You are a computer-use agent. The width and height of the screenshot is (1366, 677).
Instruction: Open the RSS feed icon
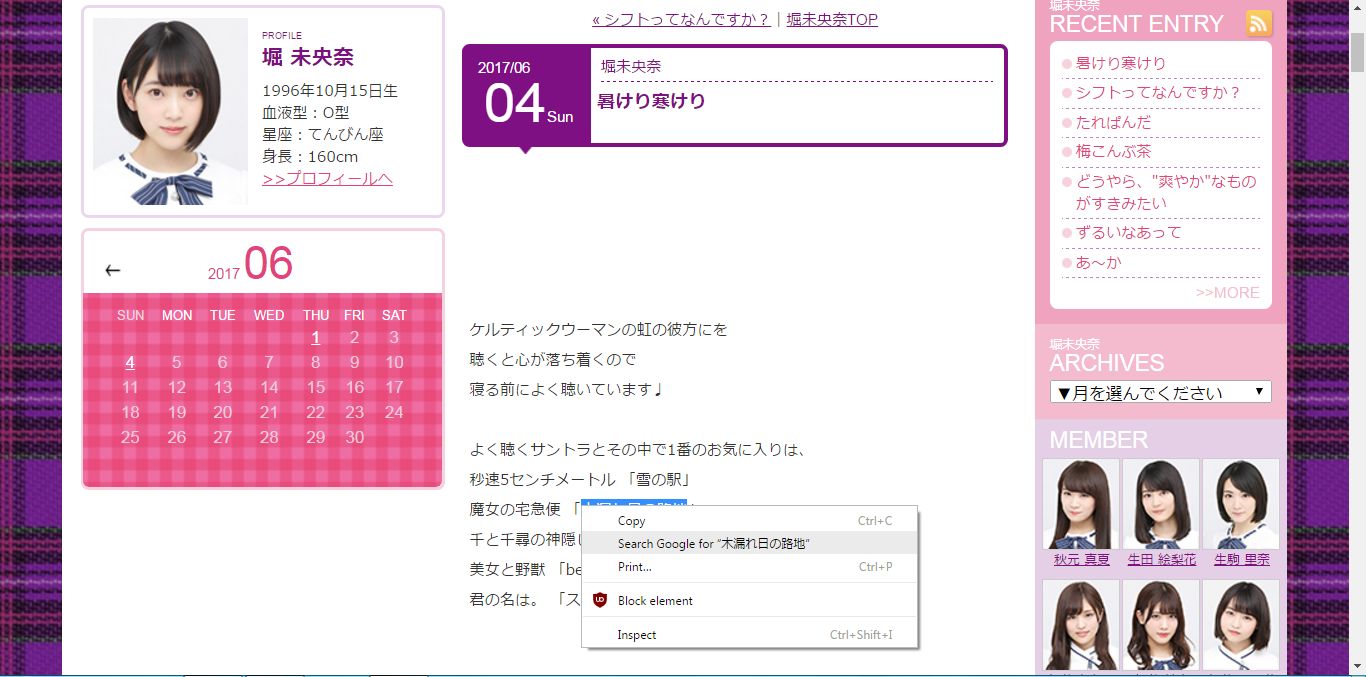tap(1259, 23)
